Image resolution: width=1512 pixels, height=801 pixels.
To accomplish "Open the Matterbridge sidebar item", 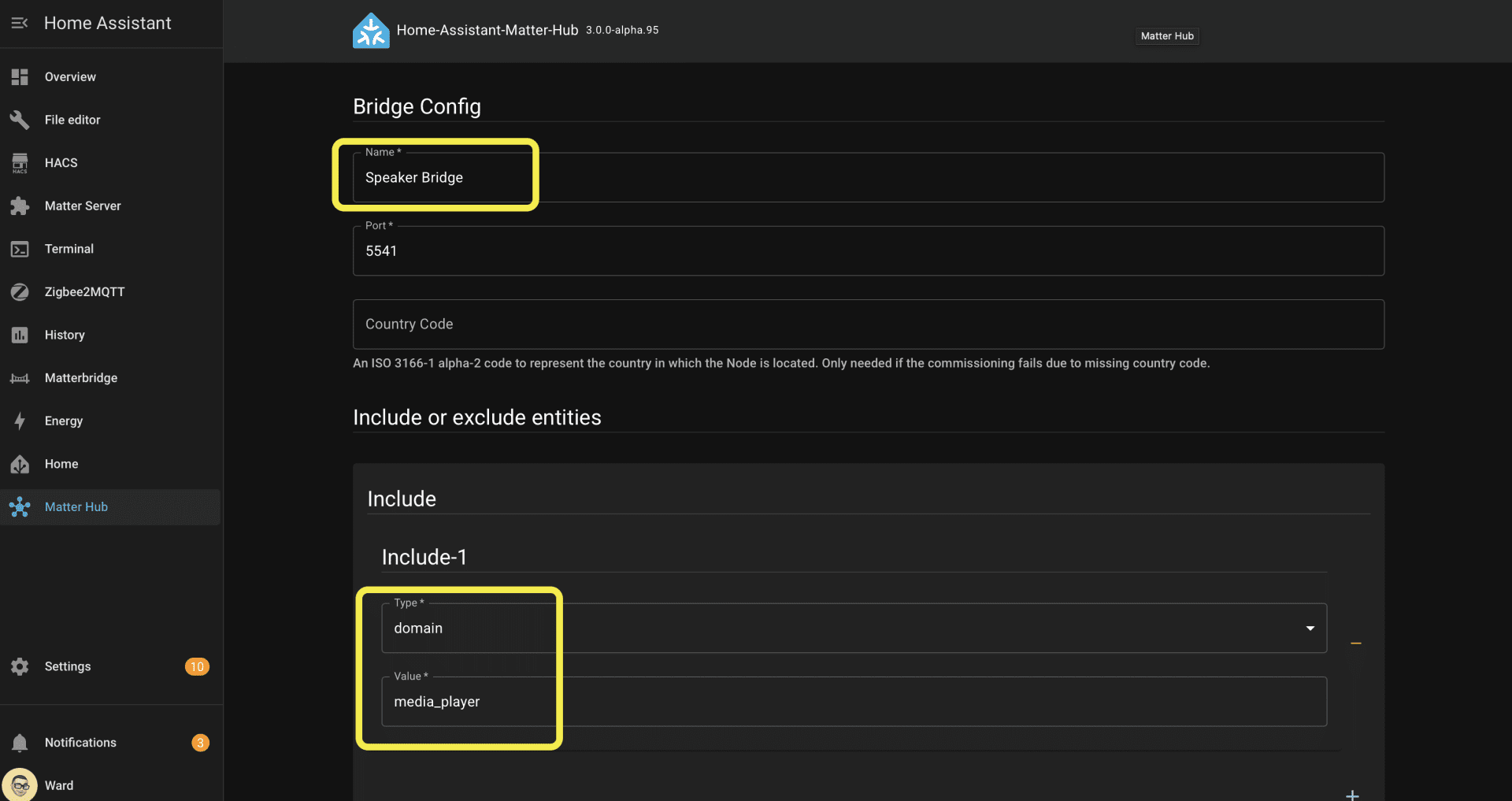I will tap(80, 378).
